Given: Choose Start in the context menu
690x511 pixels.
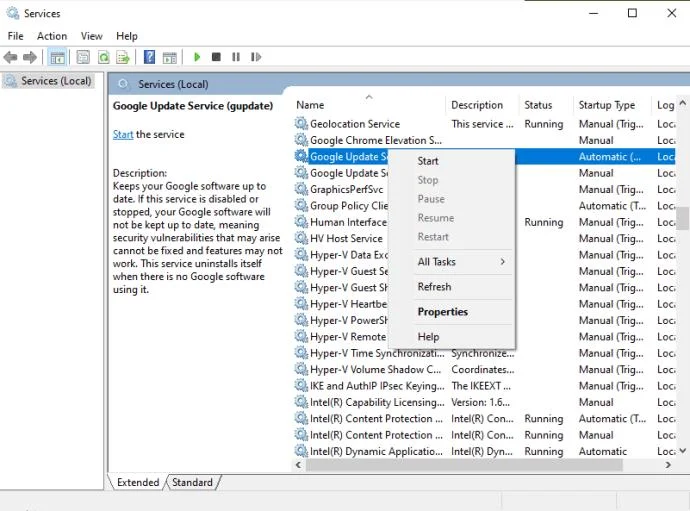Looking at the screenshot, I should coord(451,161).
